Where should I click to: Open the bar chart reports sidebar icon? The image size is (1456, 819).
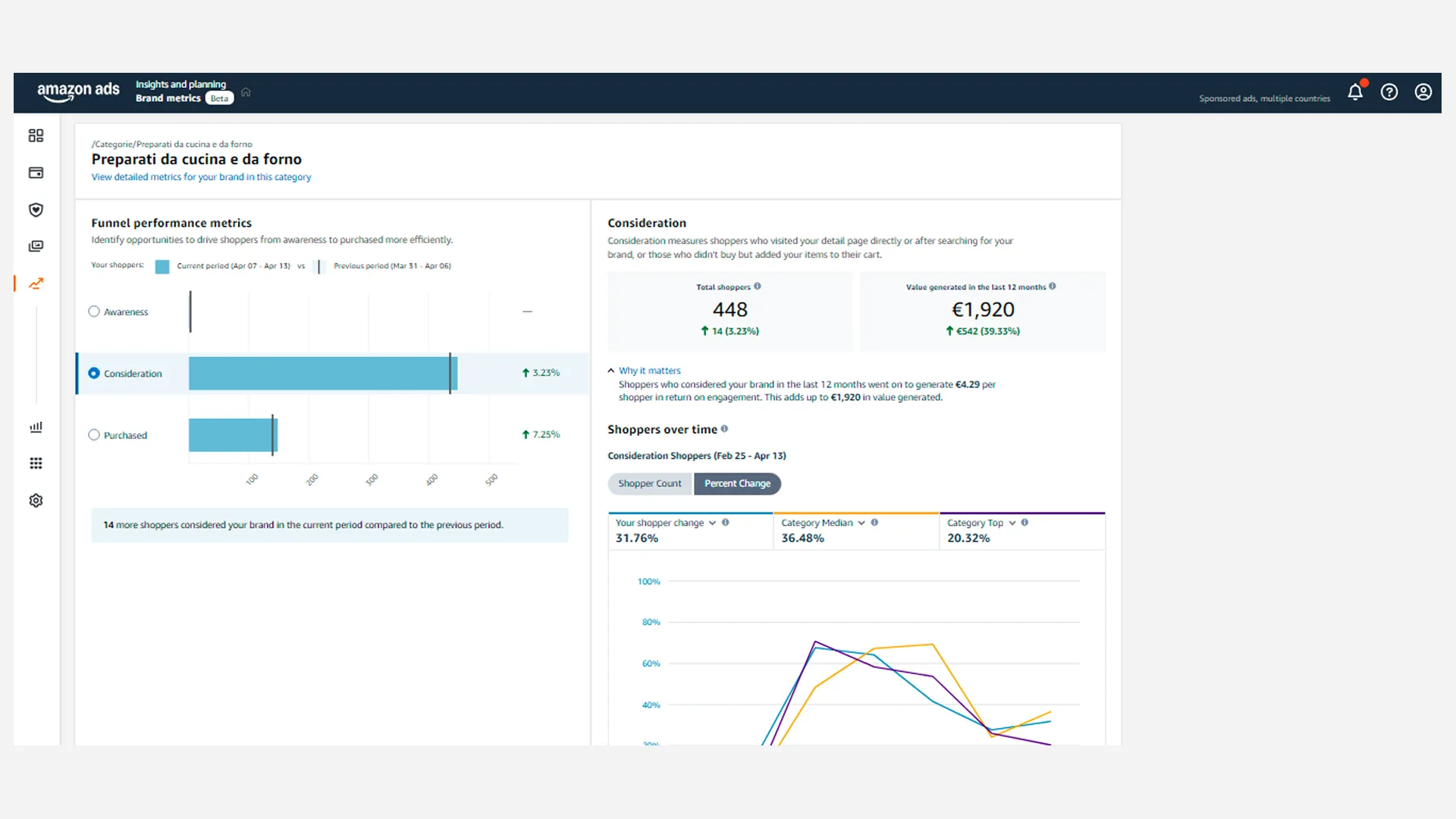coord(36,427)
